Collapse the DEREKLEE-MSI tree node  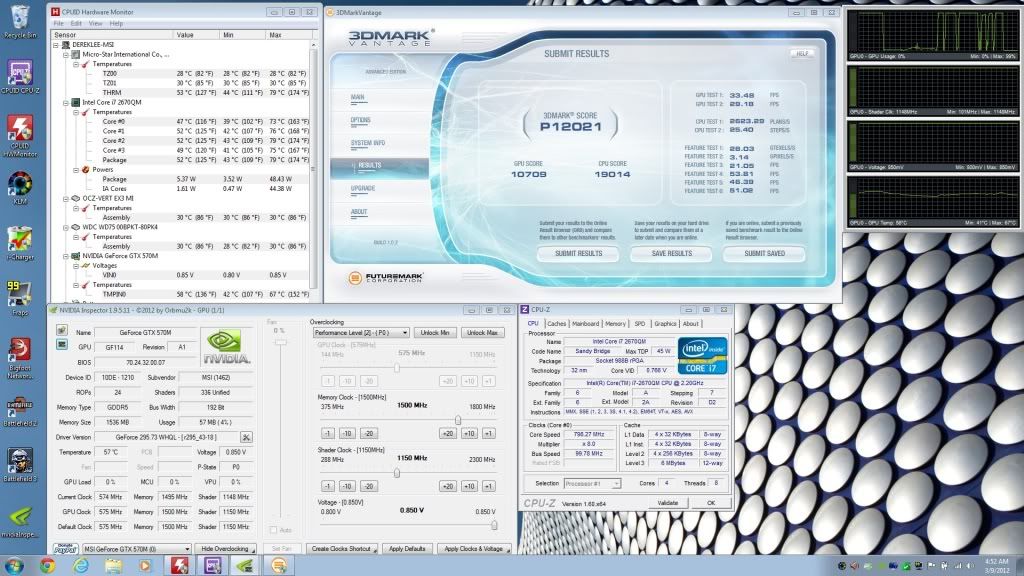point(56,45)
